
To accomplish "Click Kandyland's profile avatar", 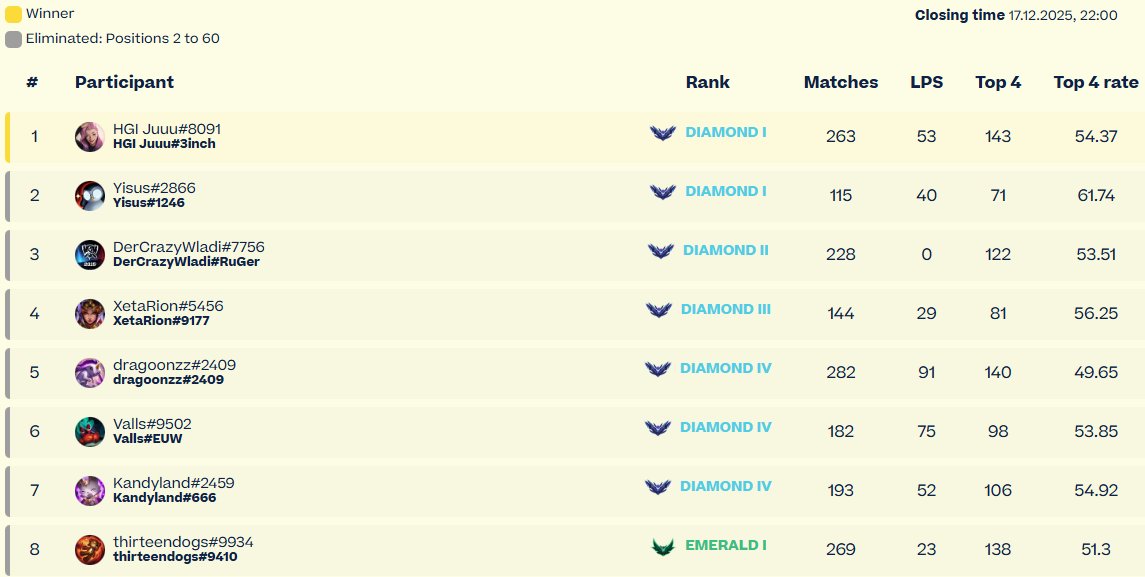I will (x=90, y=491).
